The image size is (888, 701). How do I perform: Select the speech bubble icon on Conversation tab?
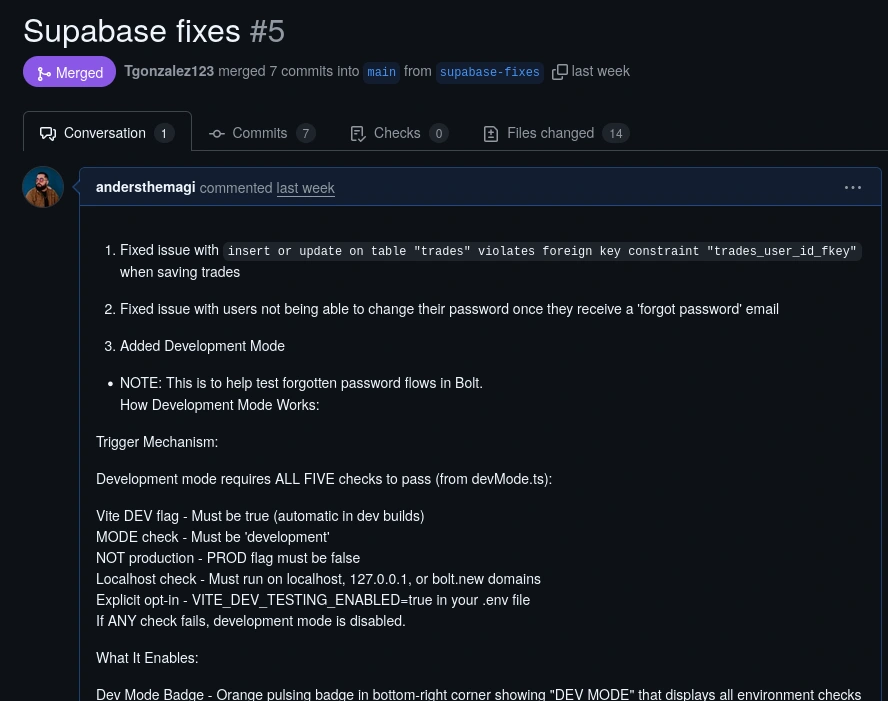click(x=48, y=133)
